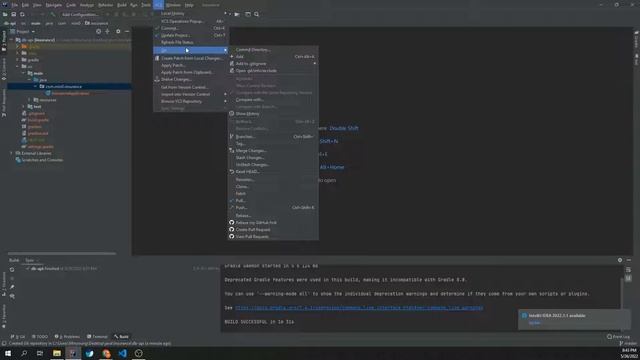Choose Update Project... in VCS menu
The image size is (640, 360).
pos(191,35)
